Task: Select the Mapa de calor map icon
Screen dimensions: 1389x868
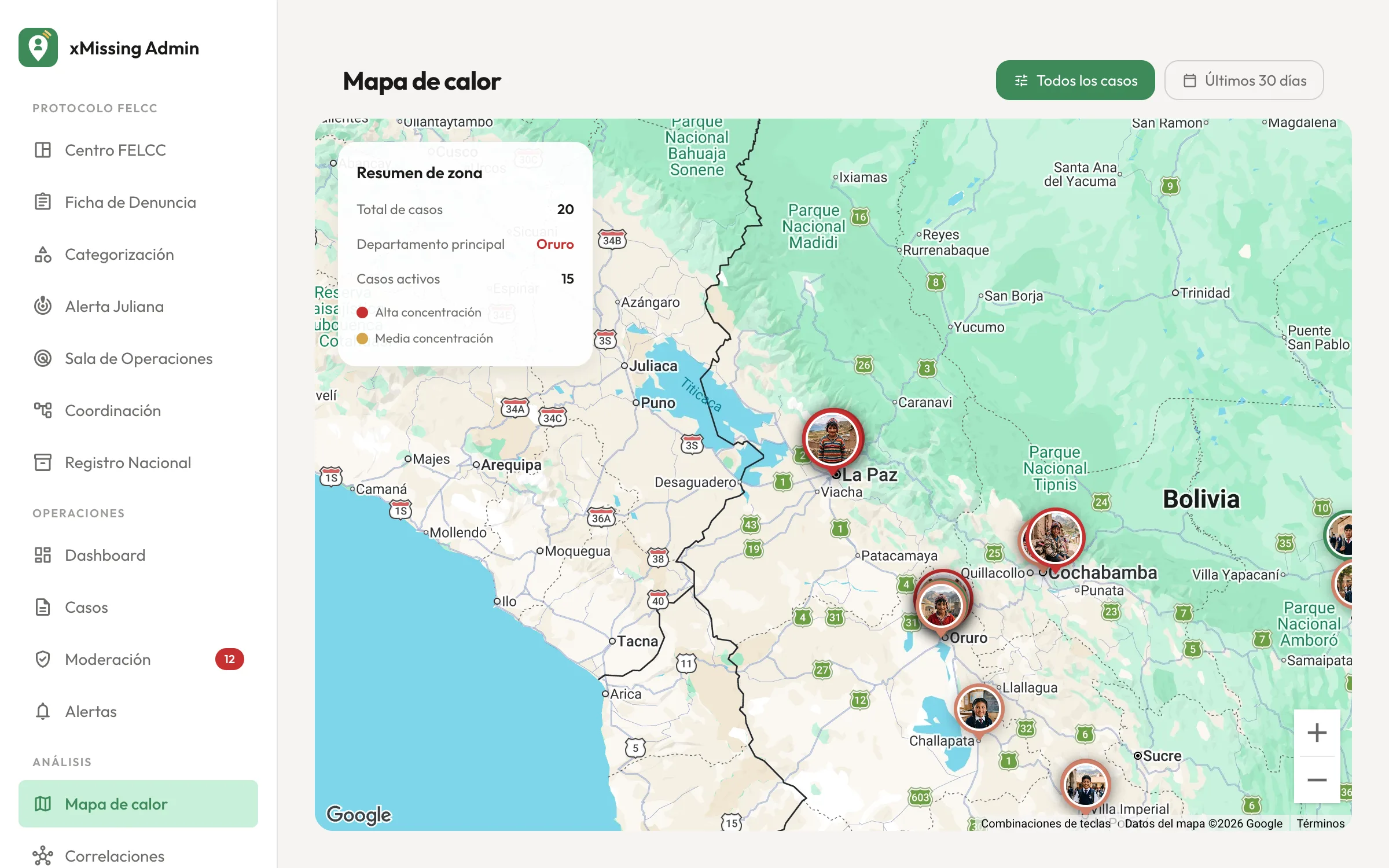Action: 43,804
